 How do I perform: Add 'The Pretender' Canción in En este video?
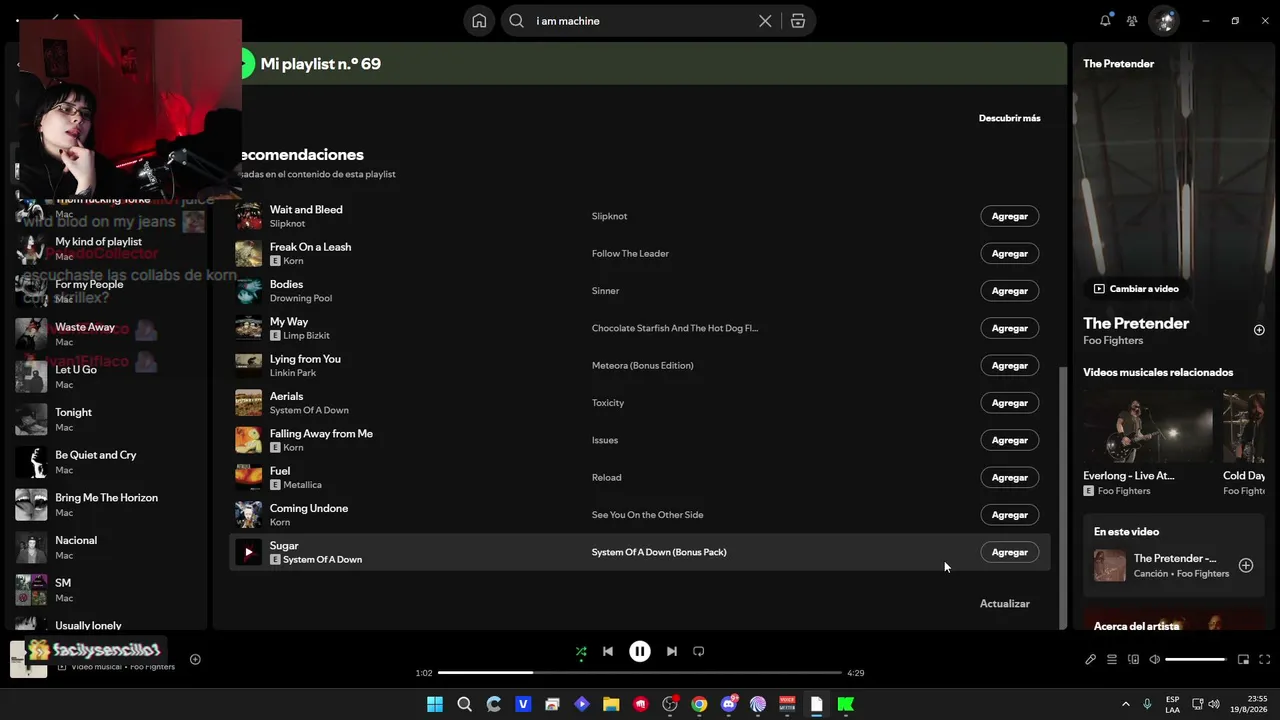[1246, 565]
